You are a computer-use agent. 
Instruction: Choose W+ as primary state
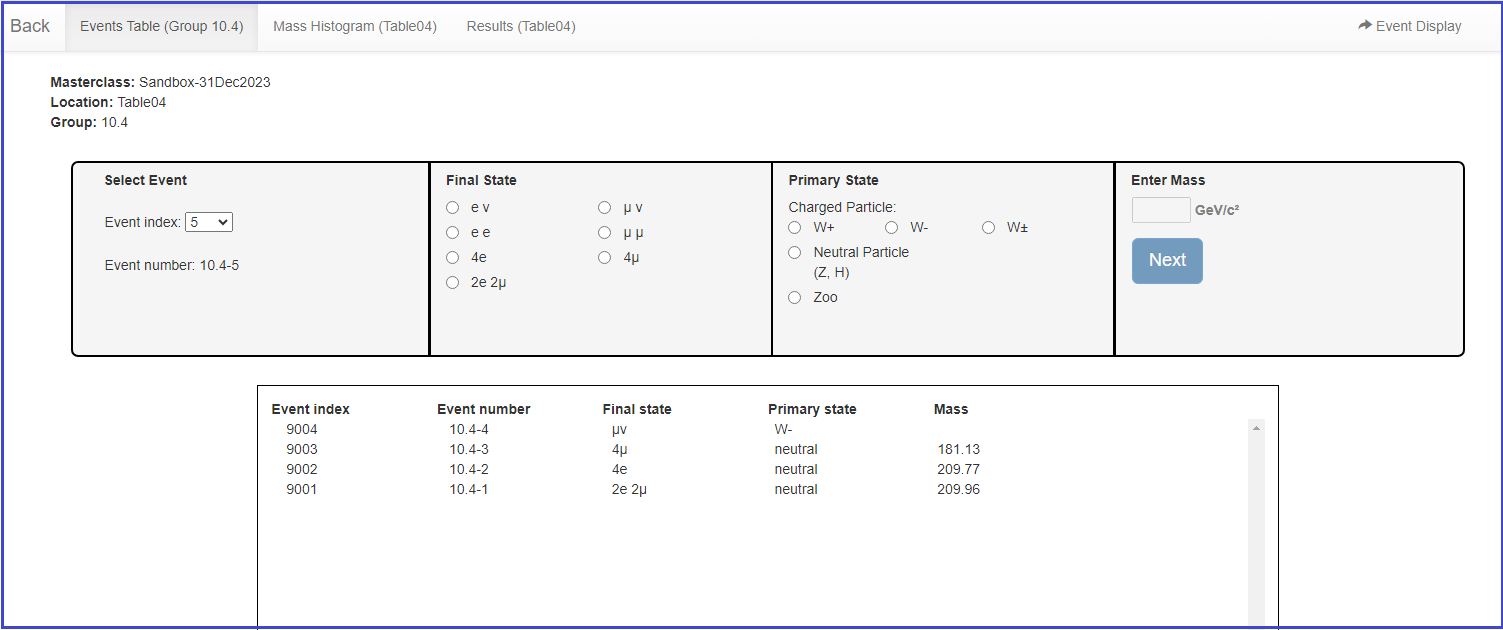tap(795, 228)
